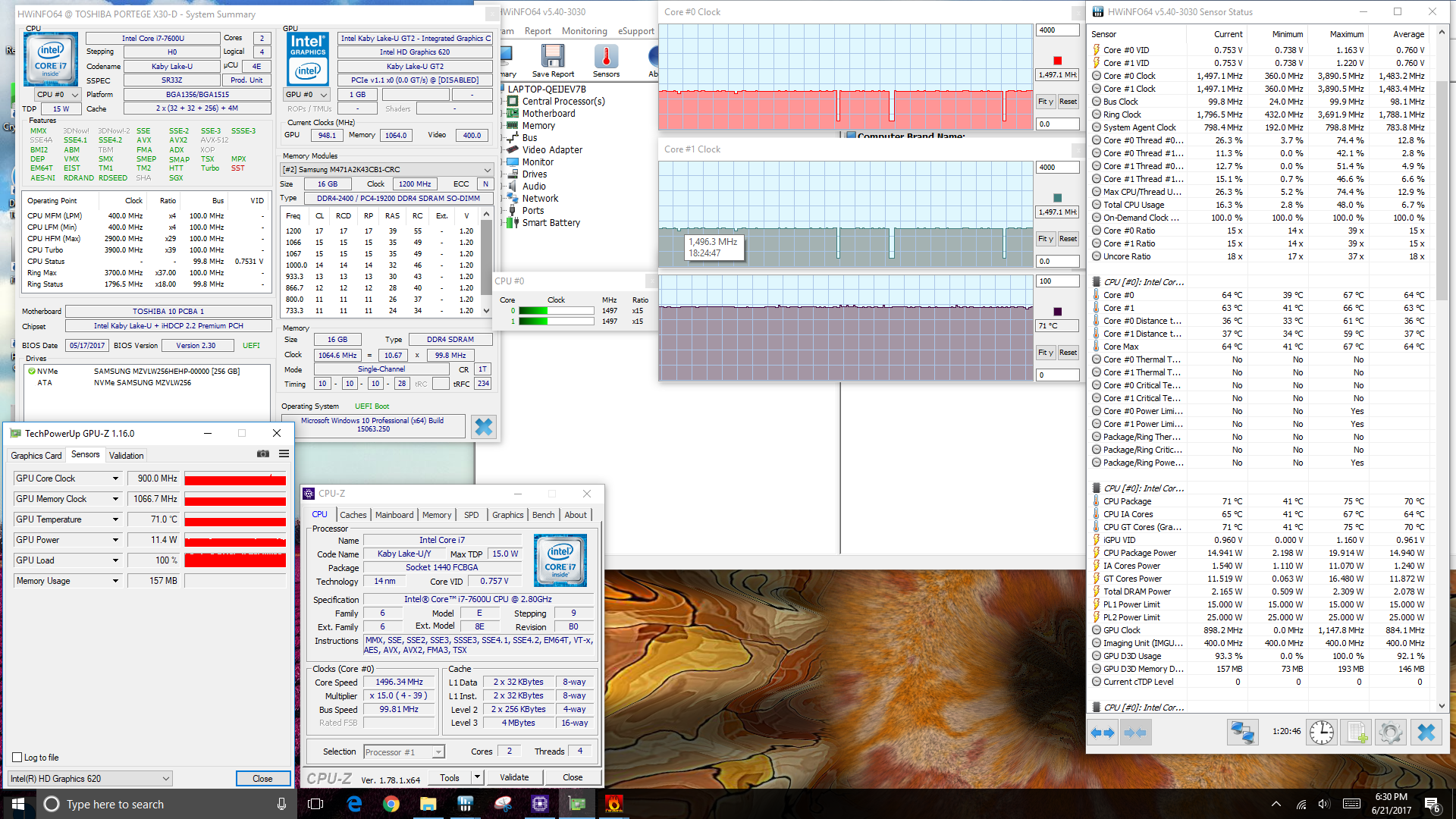Image resolution: width=1456 pixels, height=819 pixels.
Task: Click the GPU-Z screenshot camera icon
Action: click(x=263, y=453)
